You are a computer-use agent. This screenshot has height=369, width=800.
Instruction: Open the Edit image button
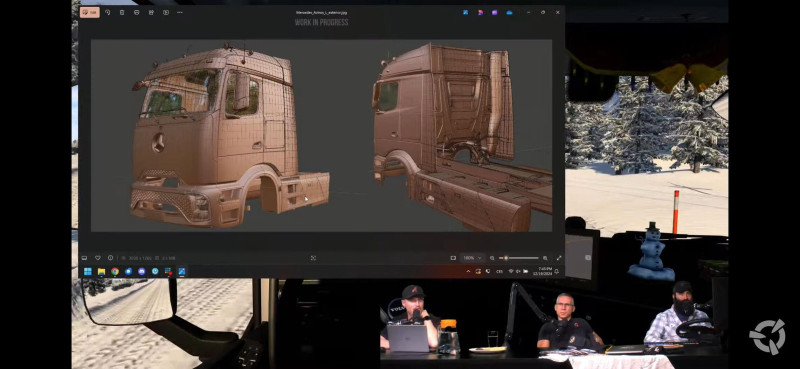tap(90, 12)
